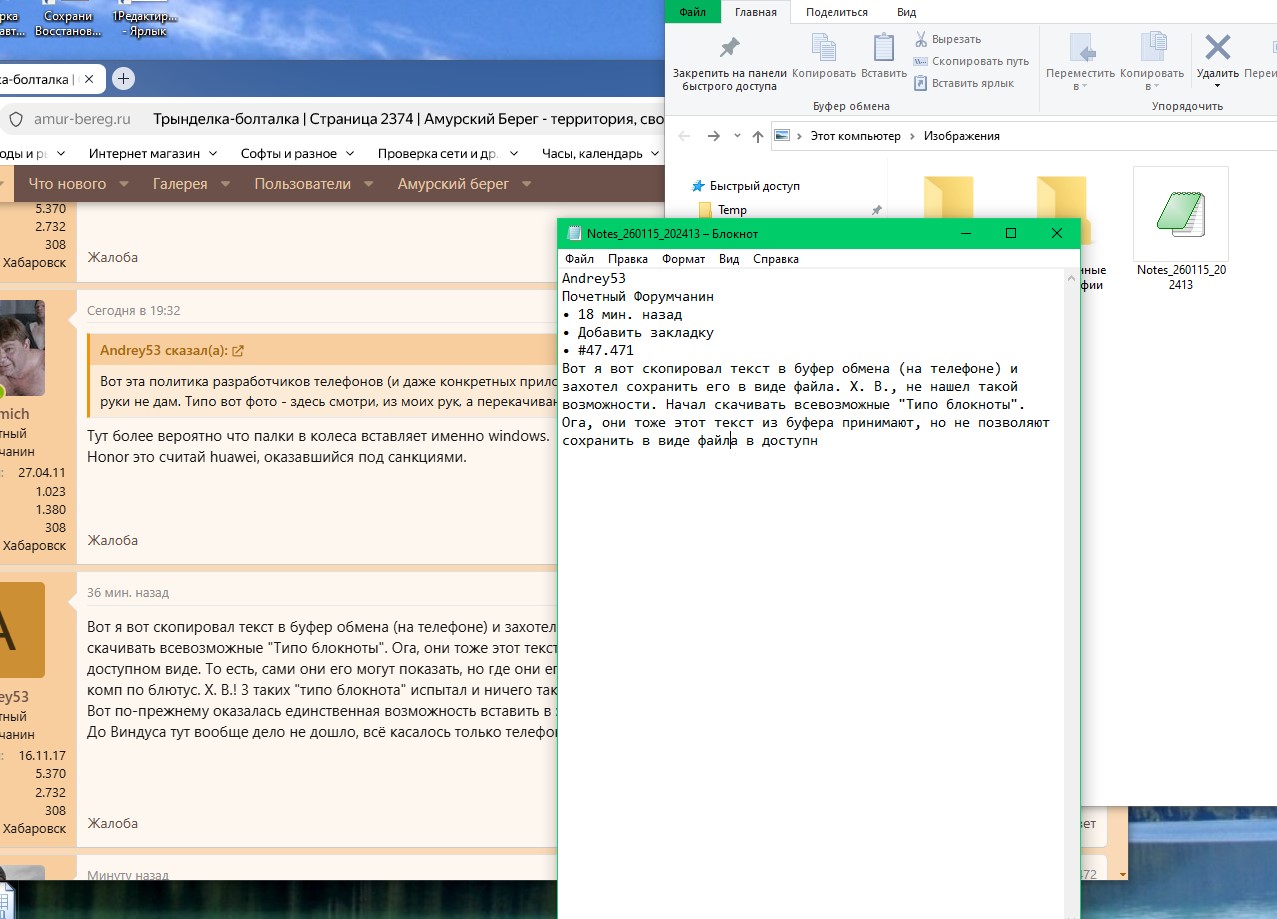Image resolution: width=1277 pixels, height=919 pixels.
Task: Click Pin to Quick Access icon
Action: [x=729, y=48]
